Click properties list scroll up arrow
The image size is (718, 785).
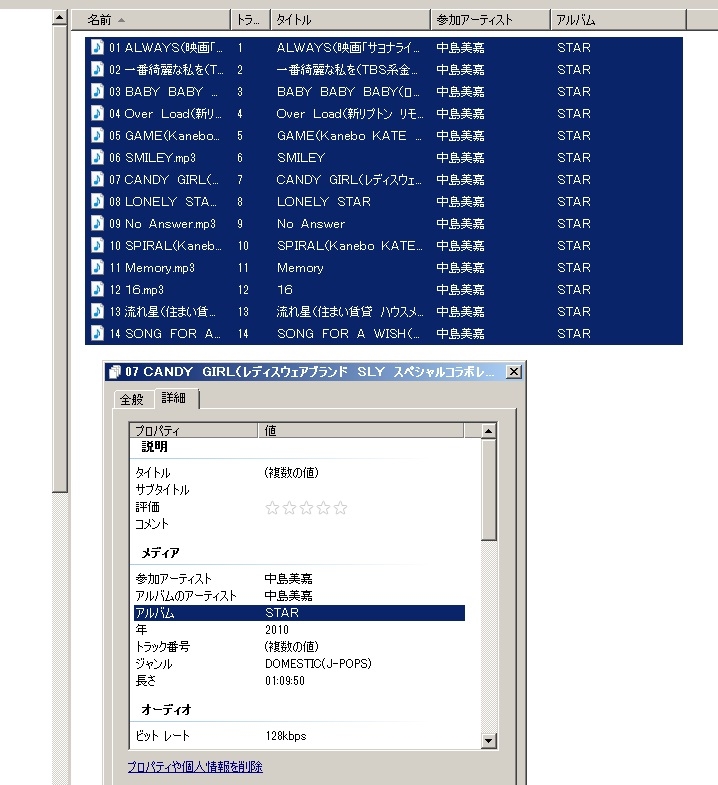click(488, 431)
